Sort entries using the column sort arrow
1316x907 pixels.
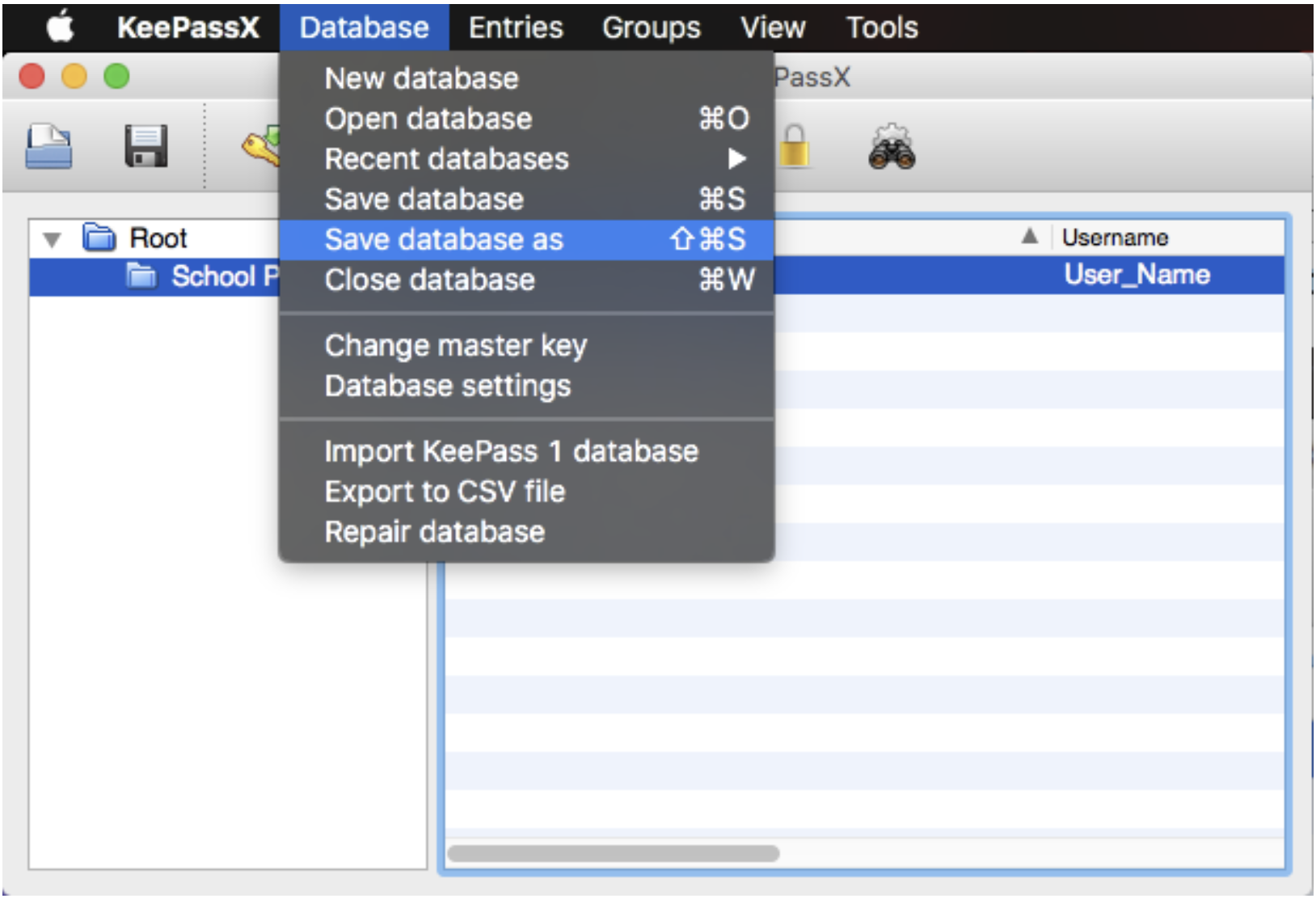[1029, 236]
